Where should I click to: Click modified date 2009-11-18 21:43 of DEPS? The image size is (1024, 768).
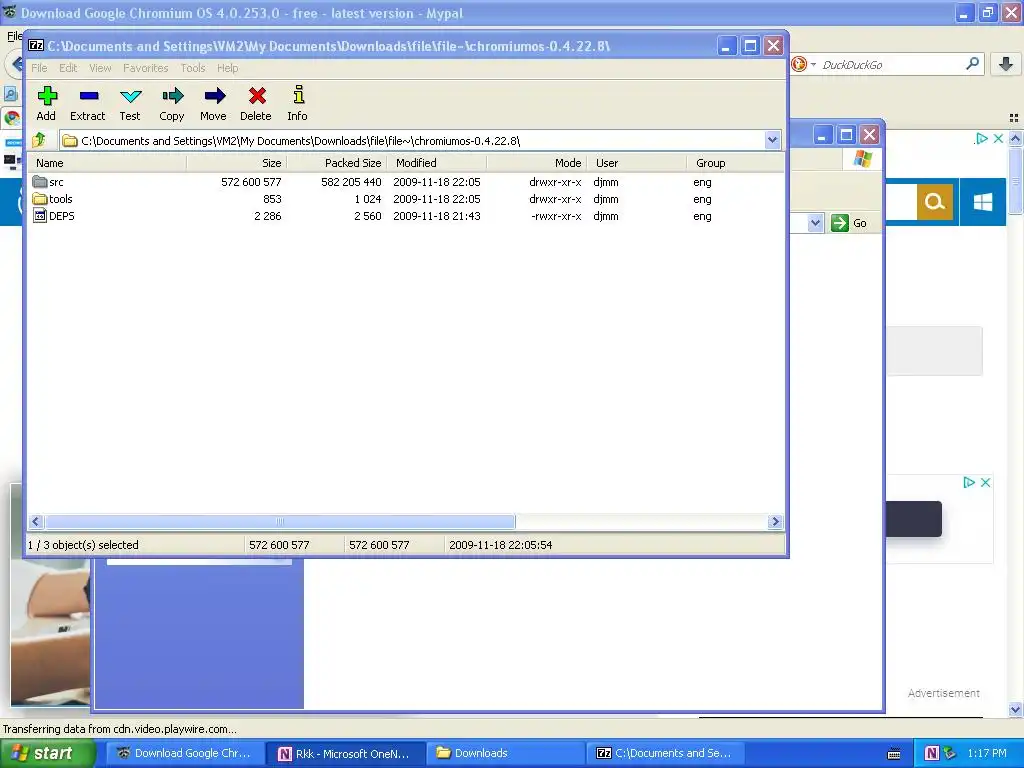pos(437,216)
